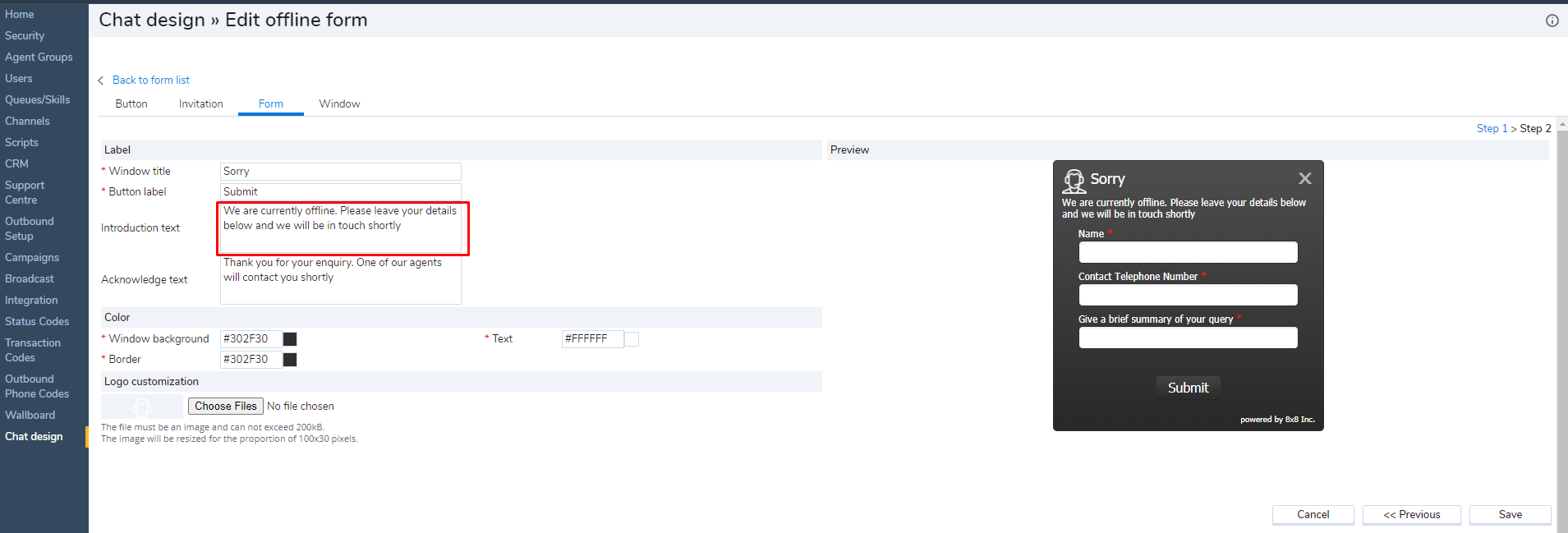The width and height of the screenshot is (1568, 533).
Task: Edit Border hex value field
Action: coord(251,360)
